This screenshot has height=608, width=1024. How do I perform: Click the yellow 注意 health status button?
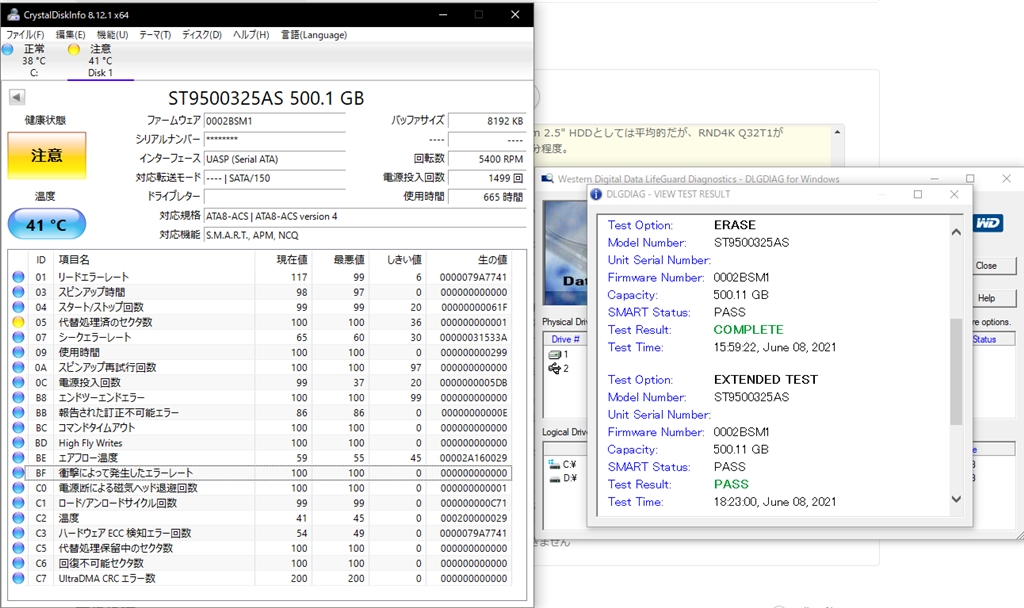click(x=47, y=155)
